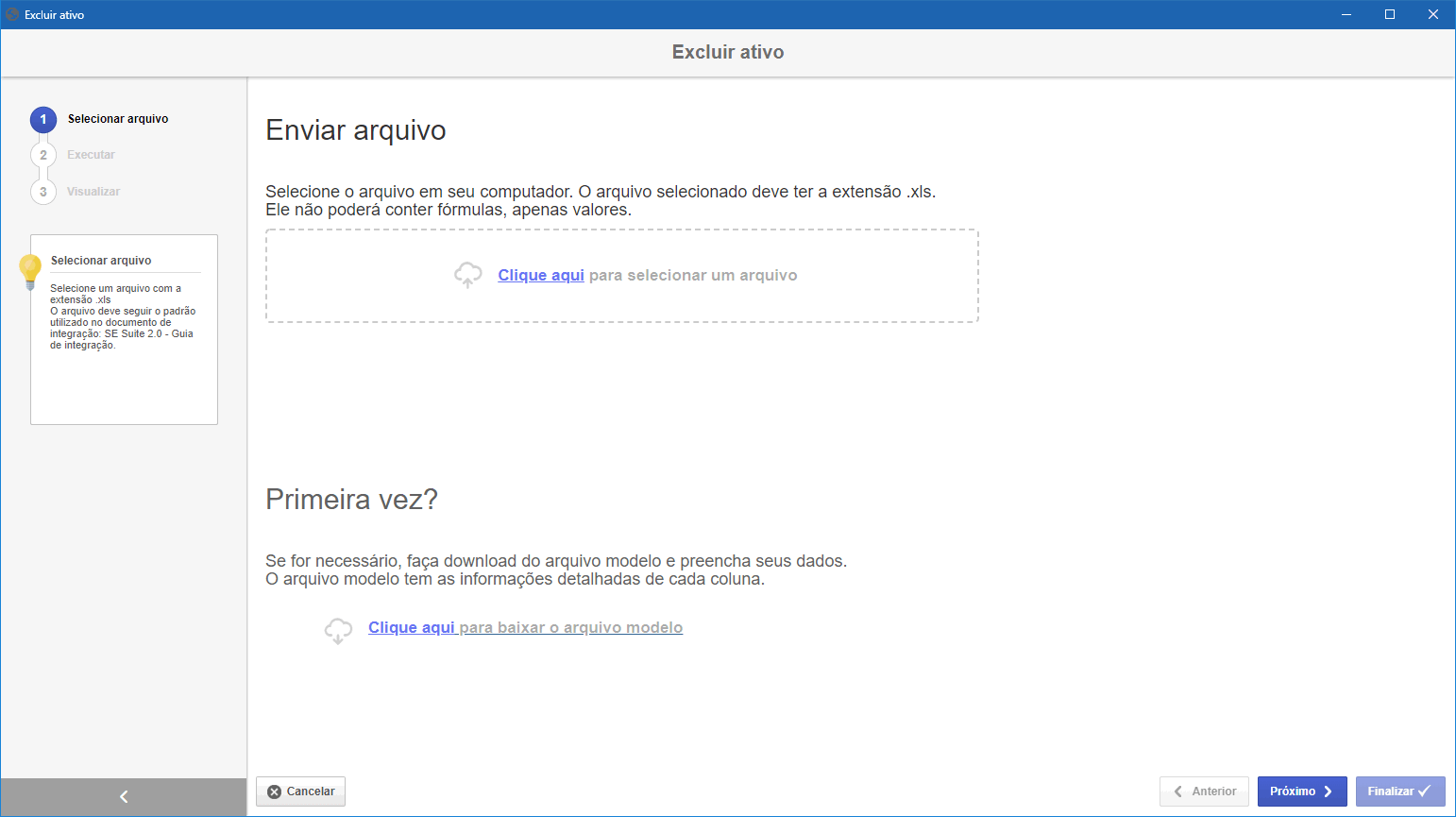Screen dimensions: 1456x817
Task: Click the 'Enviar arquivo' heading
Action: [x=356, y=130]
